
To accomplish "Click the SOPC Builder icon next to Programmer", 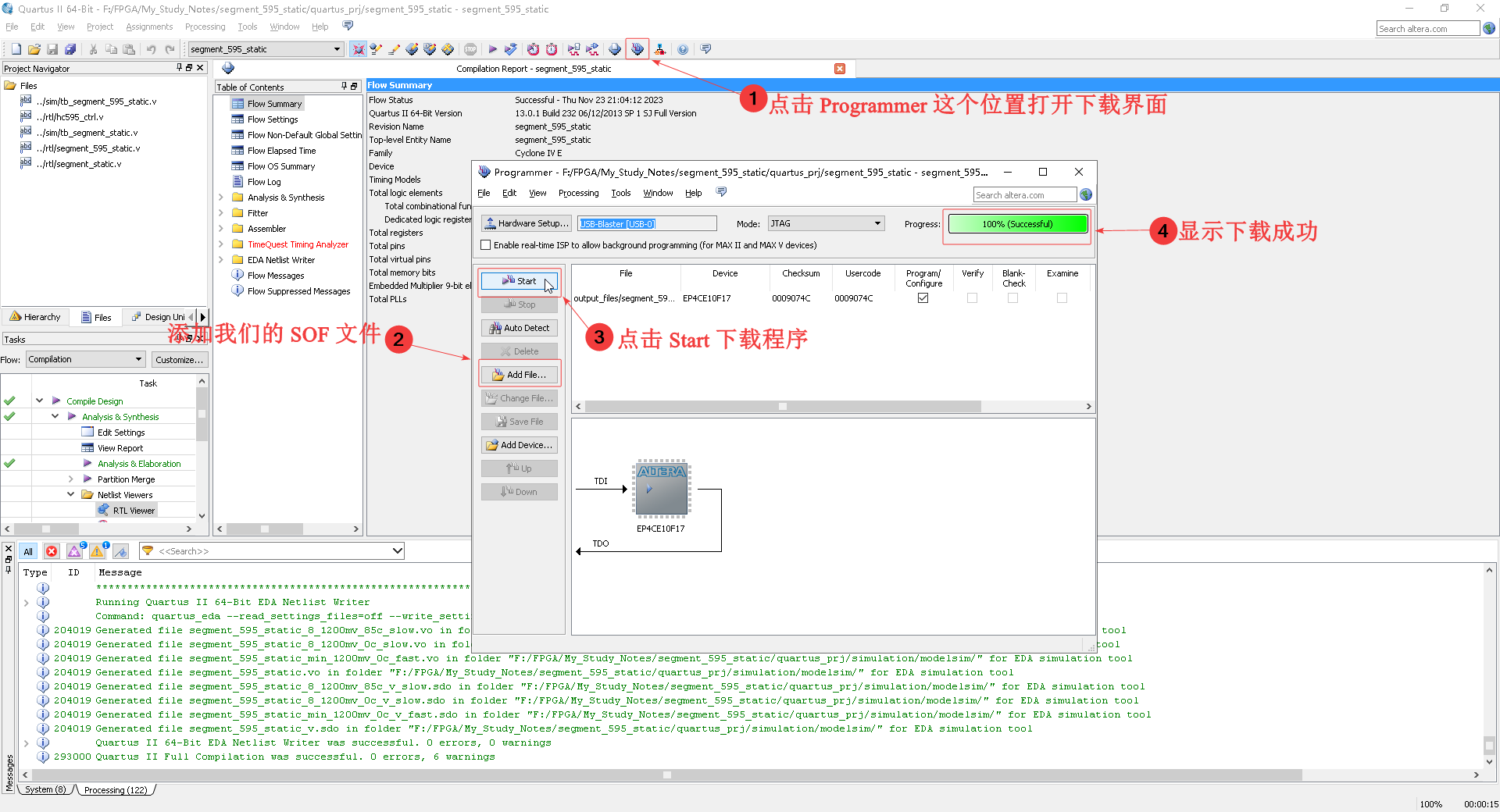I will point(660,49).
